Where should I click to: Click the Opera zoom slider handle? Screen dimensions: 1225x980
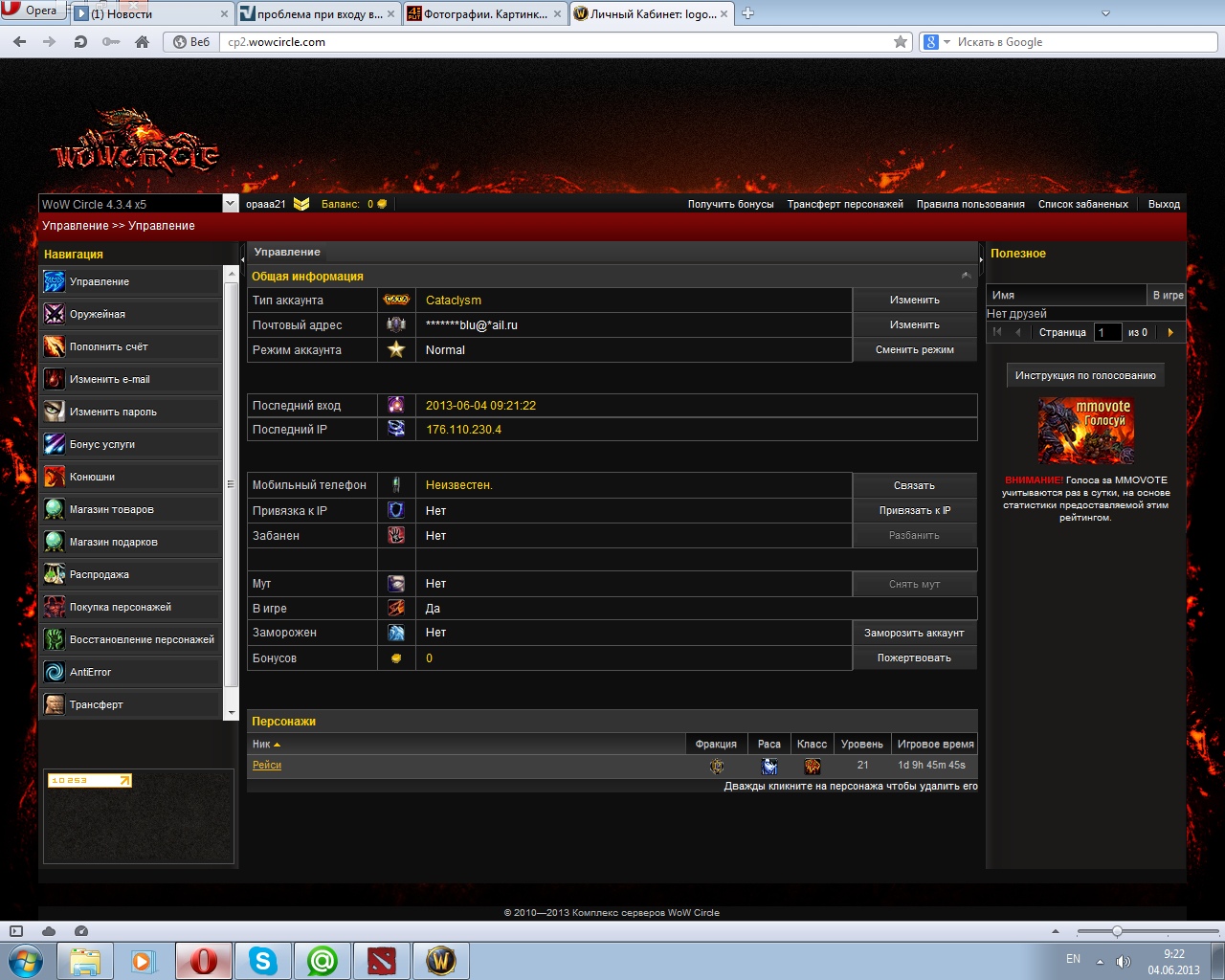click(1116, 931)
